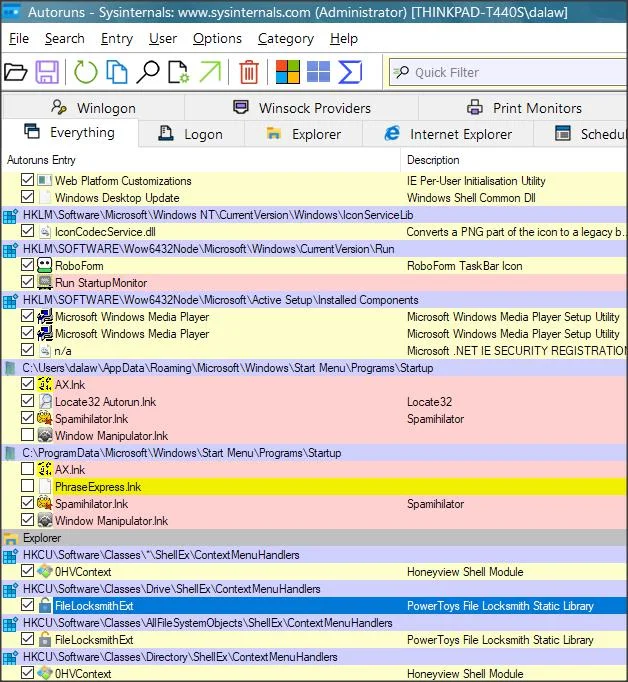628x682 pixels.
Task: Select HKCU AllFileSystemObjects ContextMenuHandlers row
Action: (314, 623)
